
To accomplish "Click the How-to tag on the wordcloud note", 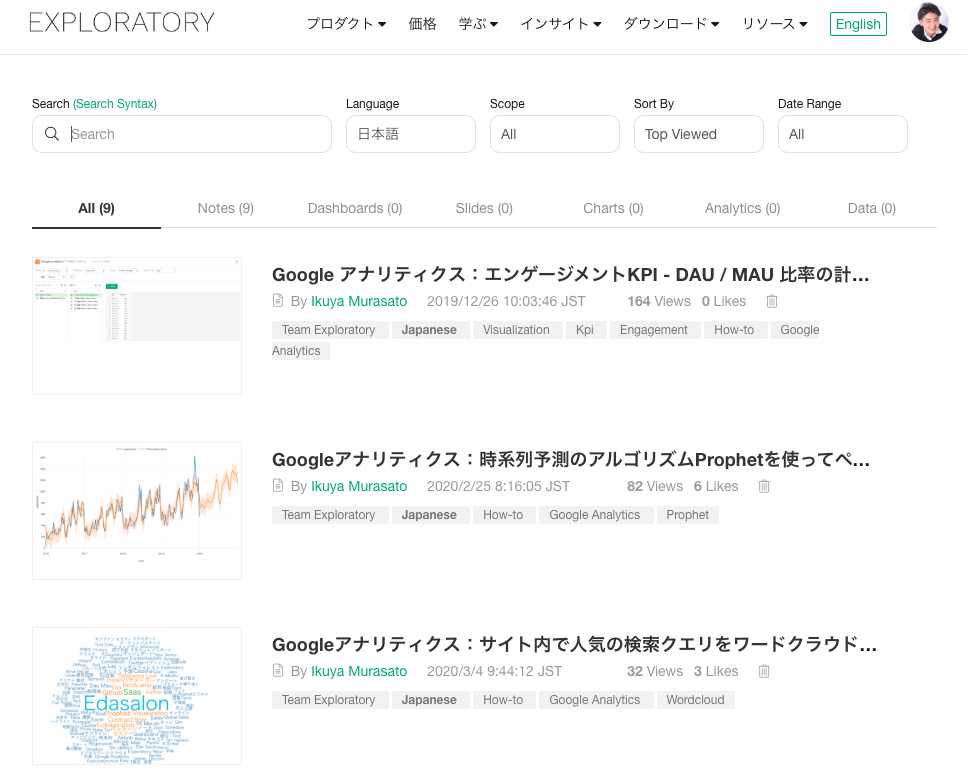I will click(503, 700).
